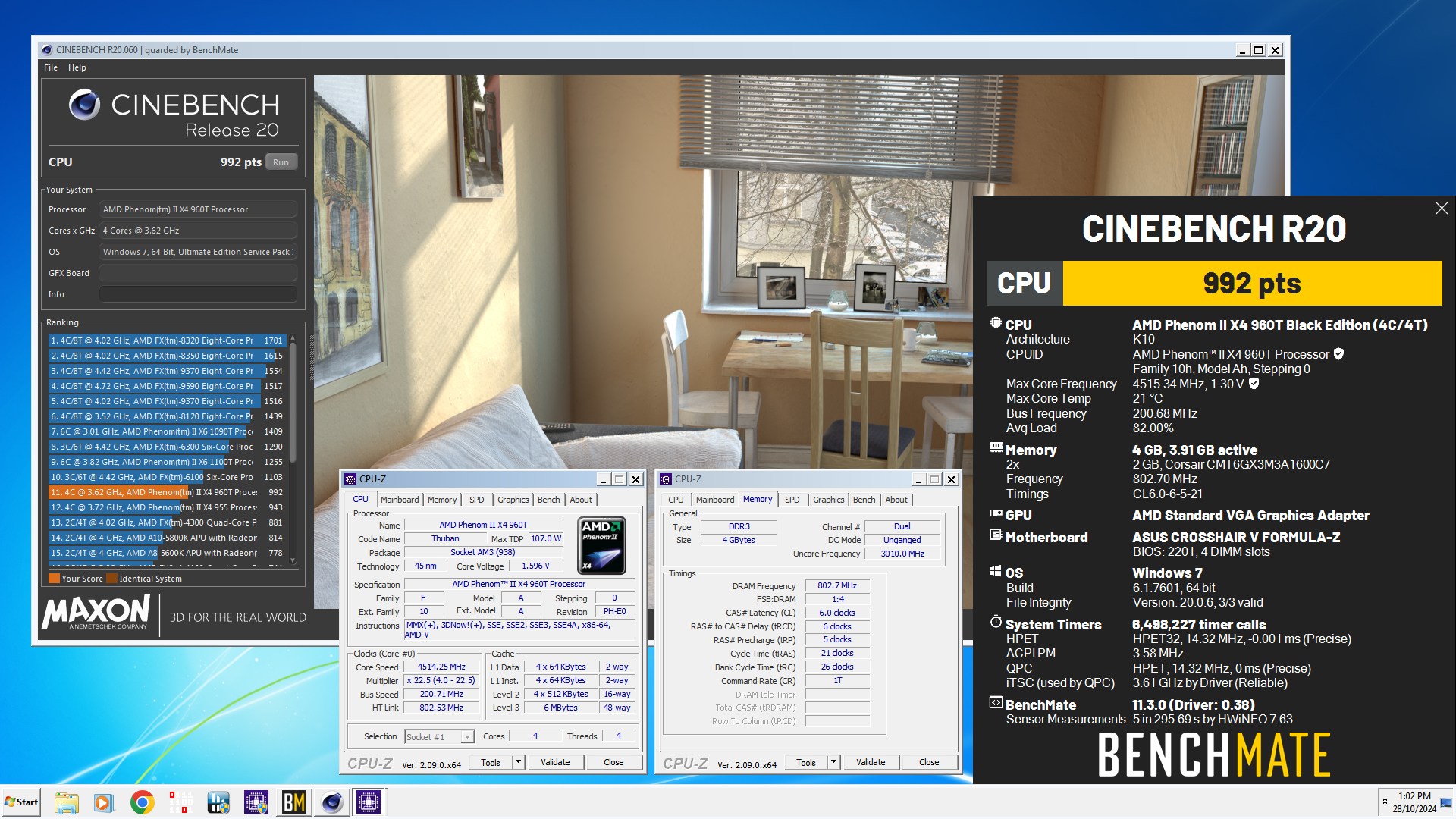Click the BenchMate version section icon

point(996,703)
